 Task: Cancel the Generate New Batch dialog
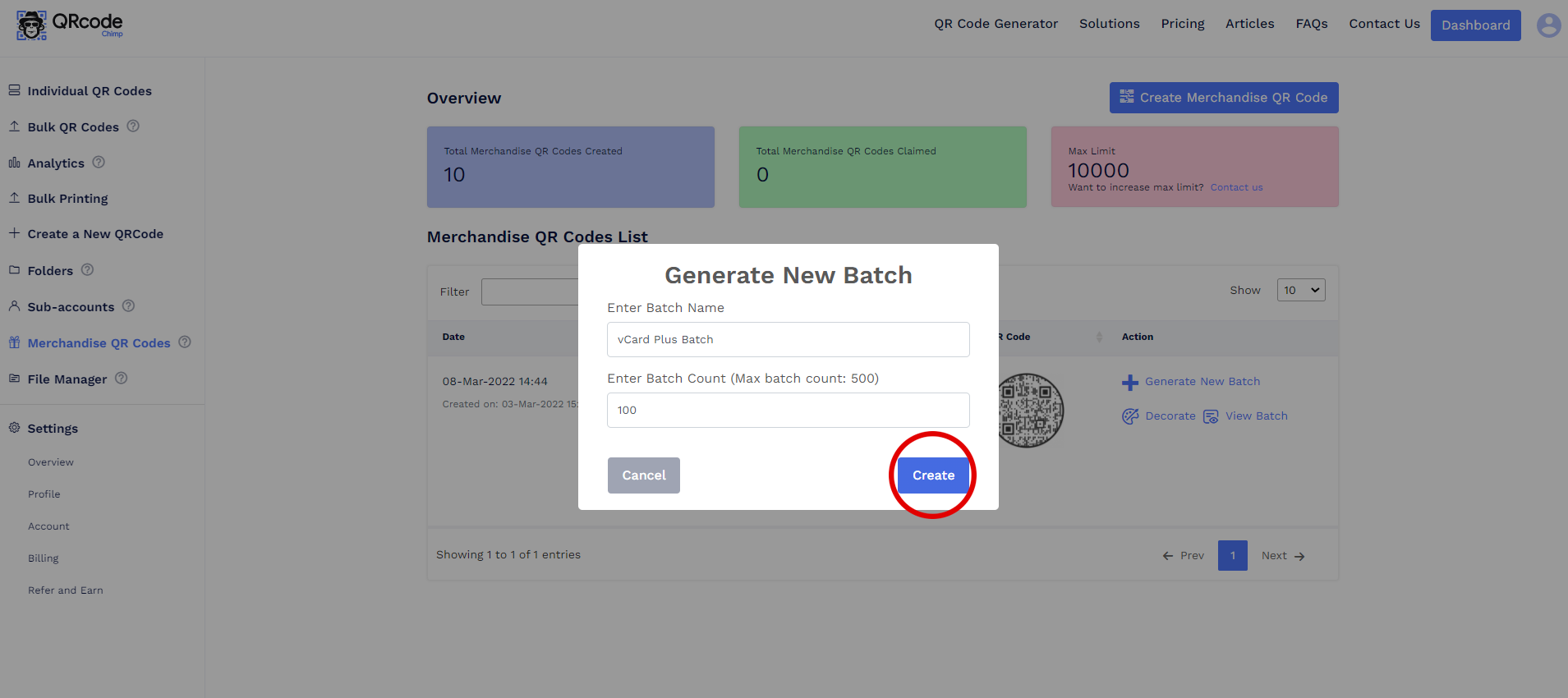click(x=643, y=475)
